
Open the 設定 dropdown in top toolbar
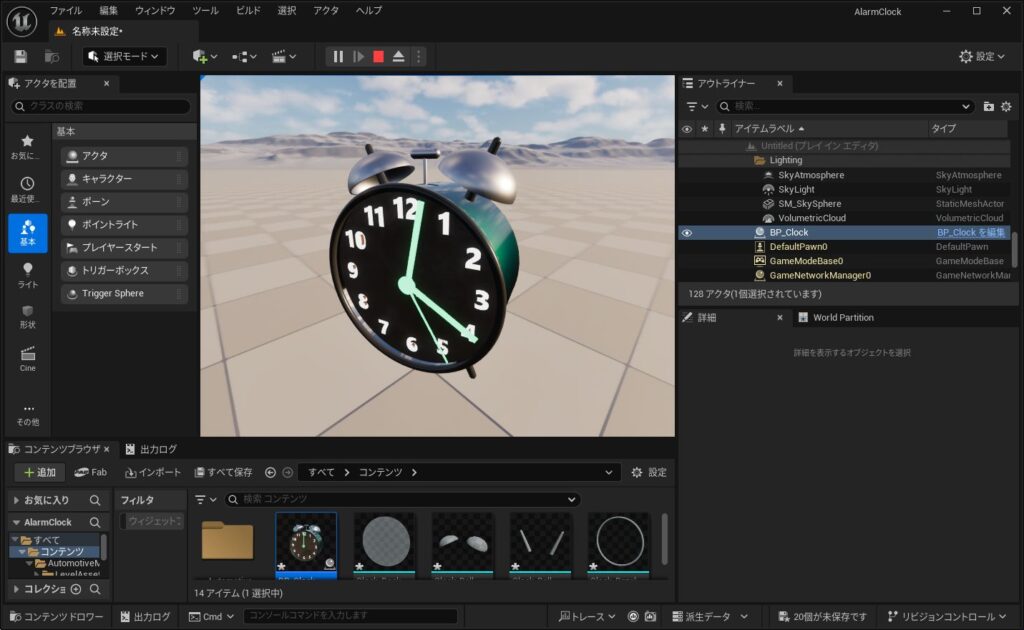click(x=982, y=57)
